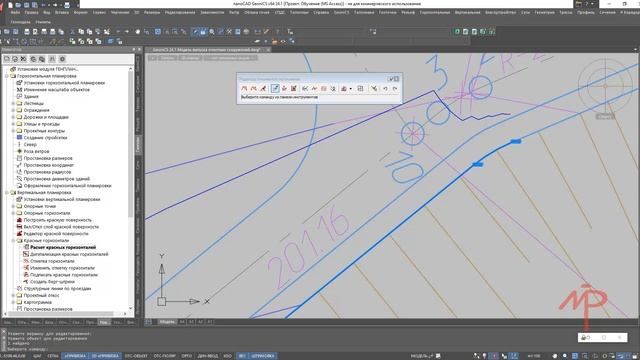Screen dimensions: 640x360
Task: Click 'Подписать красные горизонтали' icon
Action: point(26,275)
